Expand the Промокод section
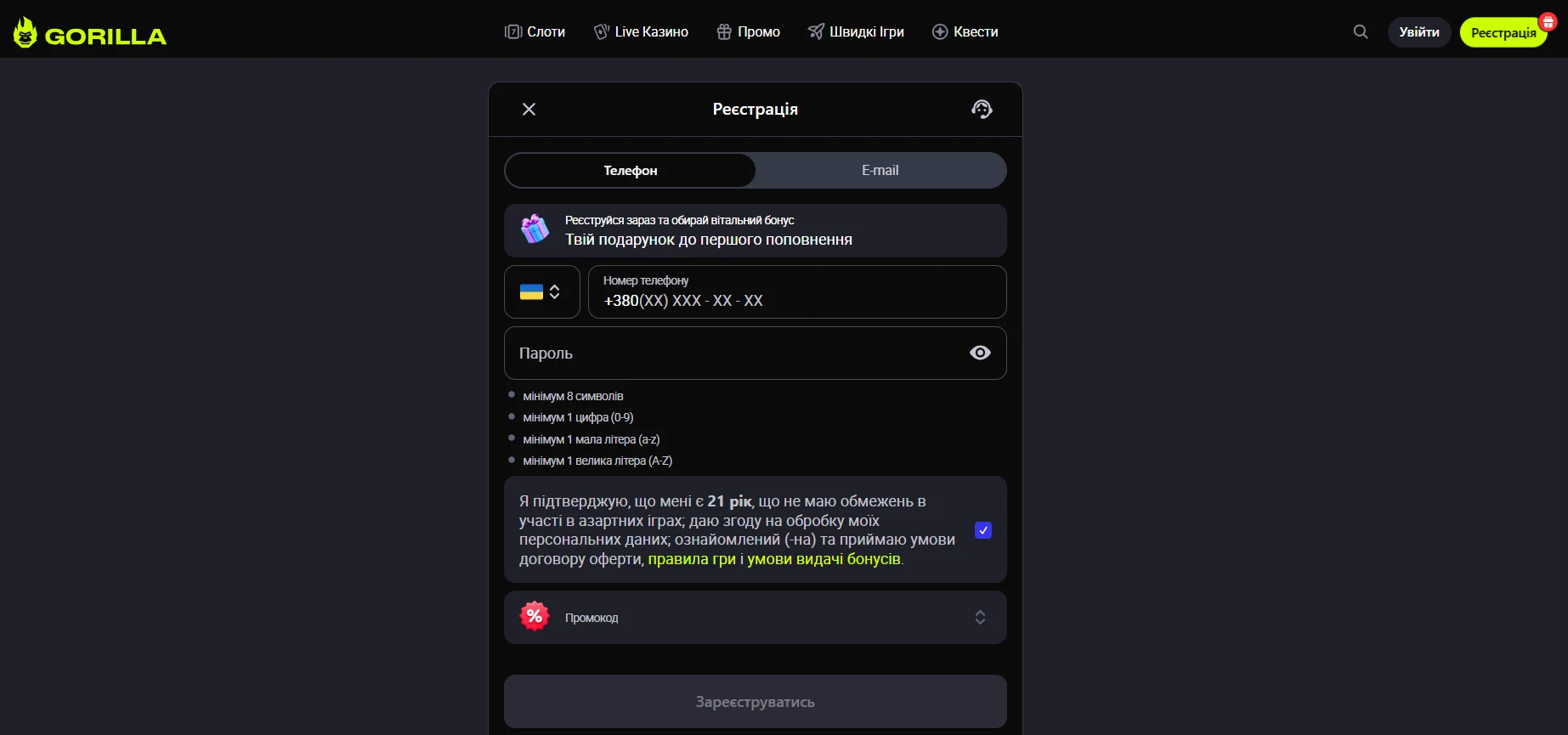The image size is (1568, 735). pos(756,617)
